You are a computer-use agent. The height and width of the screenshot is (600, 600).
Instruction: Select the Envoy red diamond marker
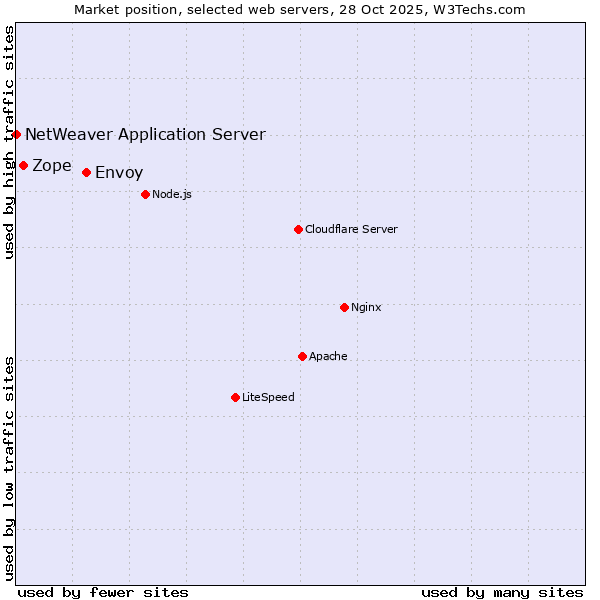(86, 173)
